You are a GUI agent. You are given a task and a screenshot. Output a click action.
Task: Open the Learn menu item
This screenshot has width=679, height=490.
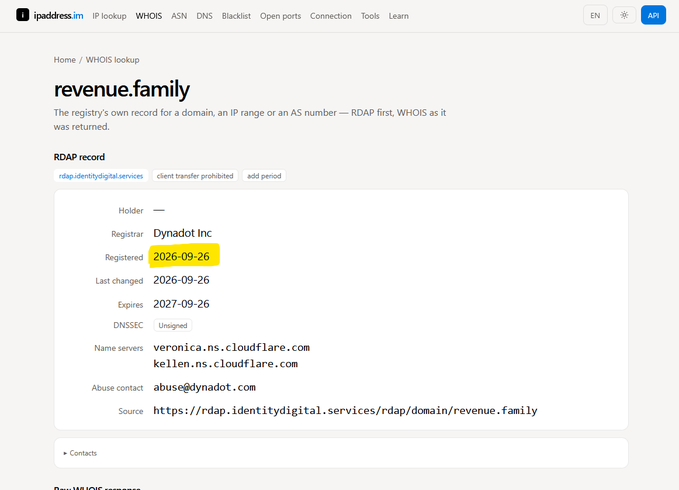[398, 16]
